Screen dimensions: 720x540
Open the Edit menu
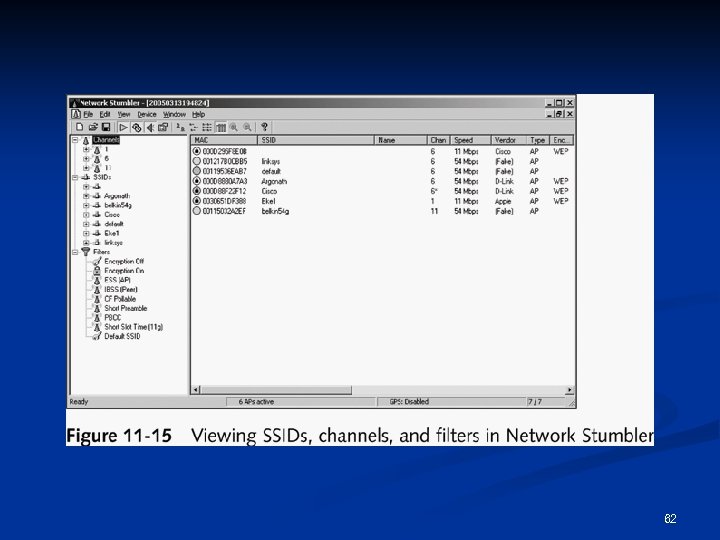tap(105, 114)
